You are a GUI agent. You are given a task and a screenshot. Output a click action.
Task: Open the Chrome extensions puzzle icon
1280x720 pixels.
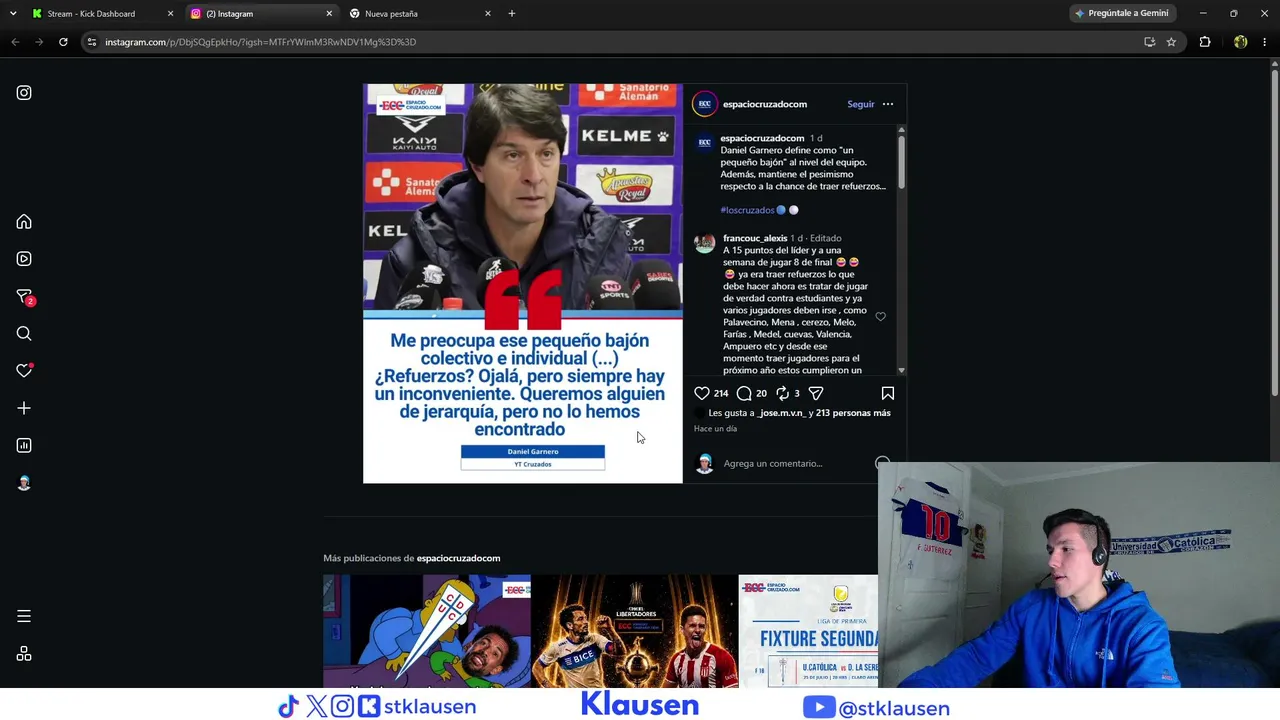(1205, 42)
